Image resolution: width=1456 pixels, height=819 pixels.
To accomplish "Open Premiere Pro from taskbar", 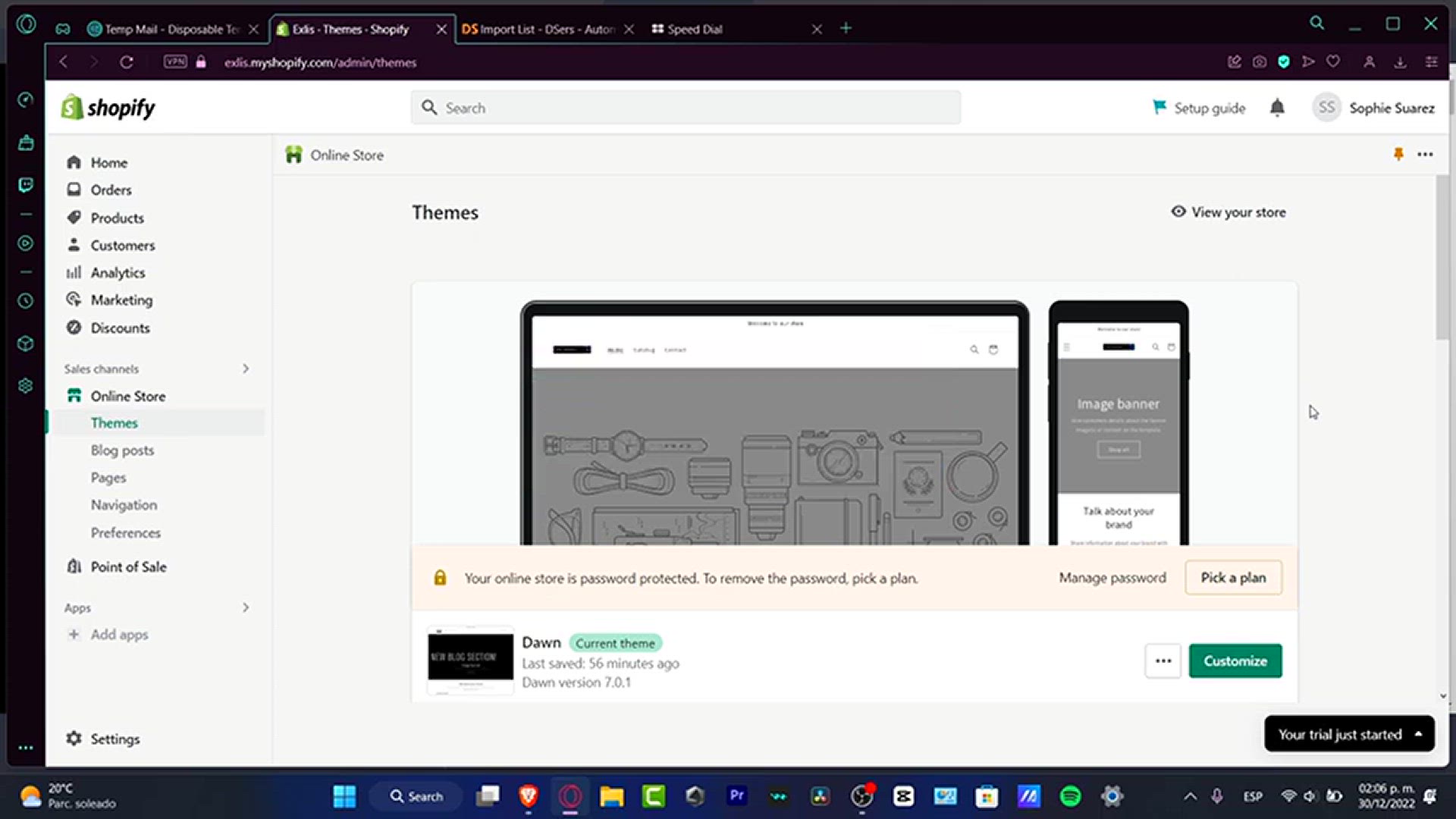I will (736, 796).
